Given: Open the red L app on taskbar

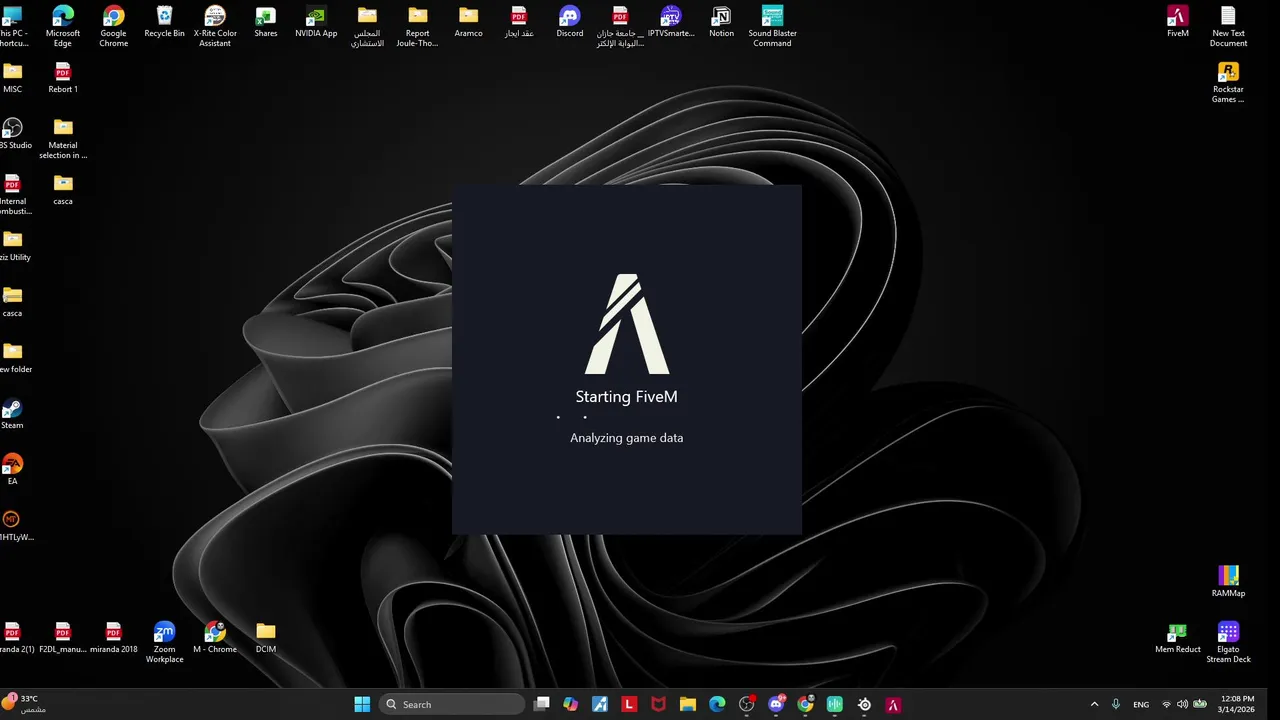Looking at the screenshot, I should point(629,704).
